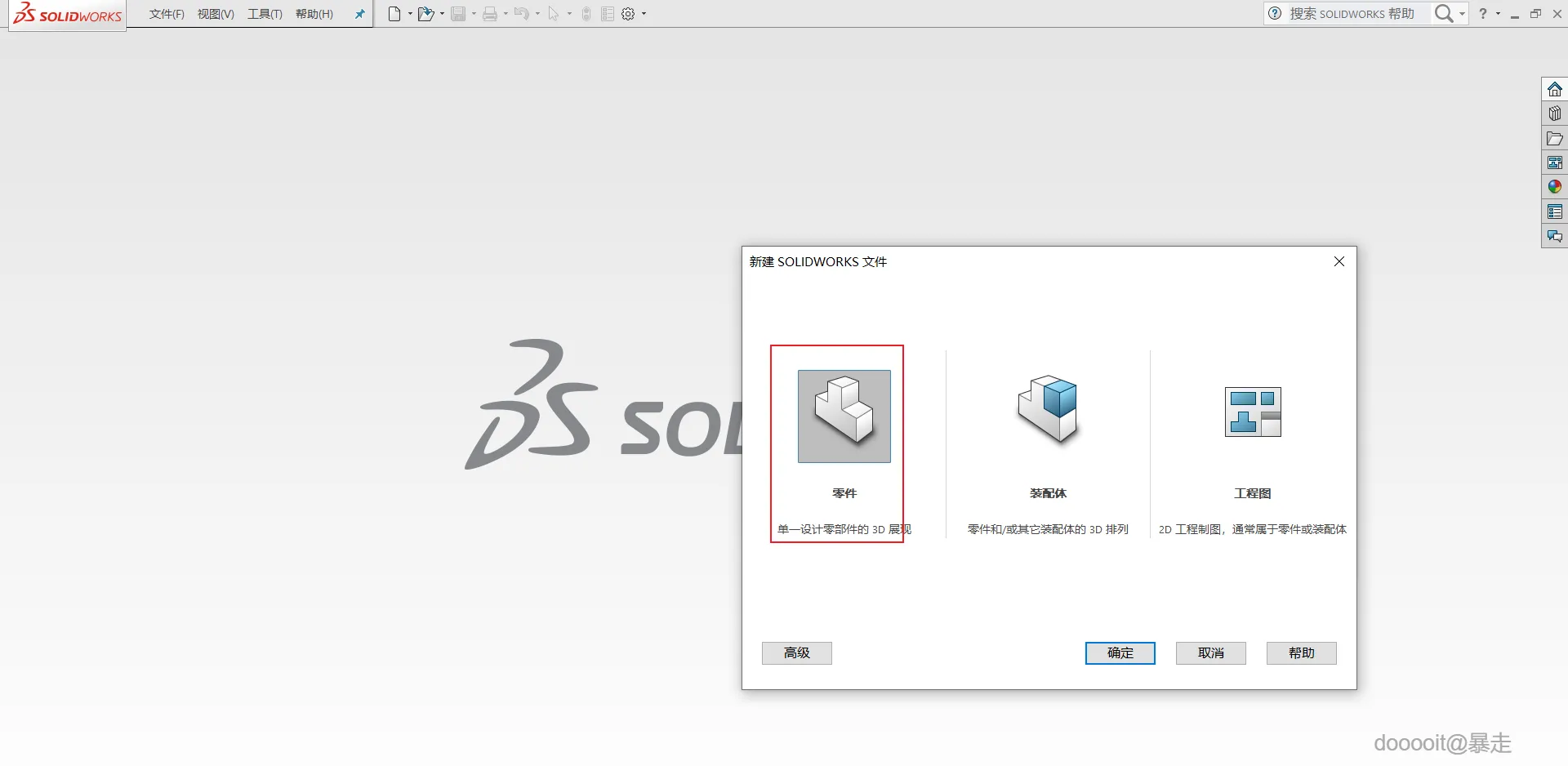Select the 工程图 drawing template icon
The height and width of the screenshot is (766, 1568).
click(1253, 412)
